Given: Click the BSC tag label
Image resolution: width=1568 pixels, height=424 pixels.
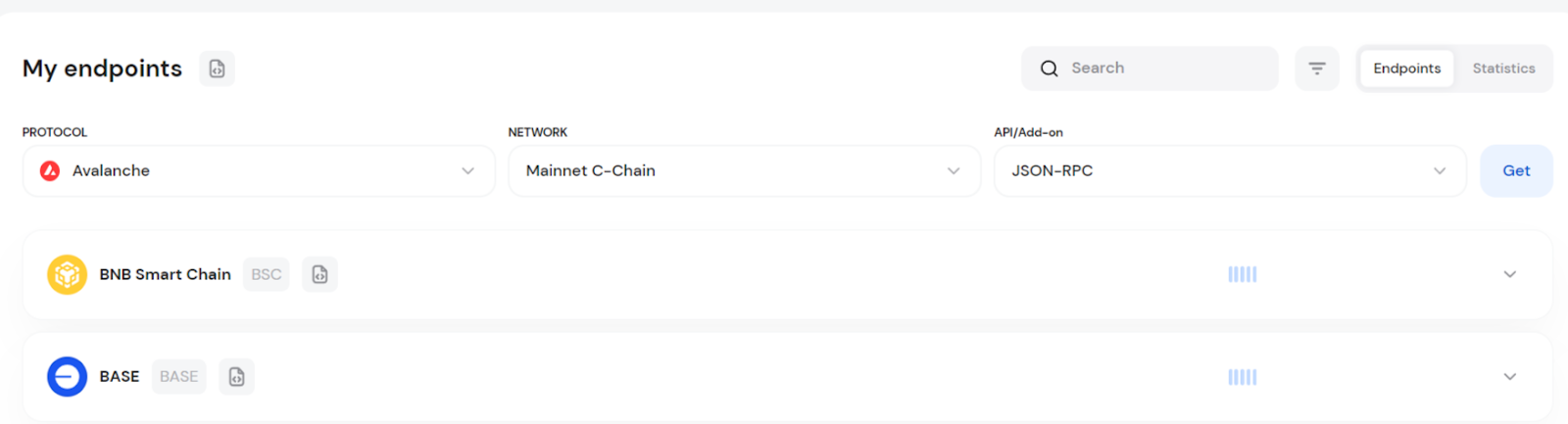Looking at the screenshot, I should pos(266,275).
